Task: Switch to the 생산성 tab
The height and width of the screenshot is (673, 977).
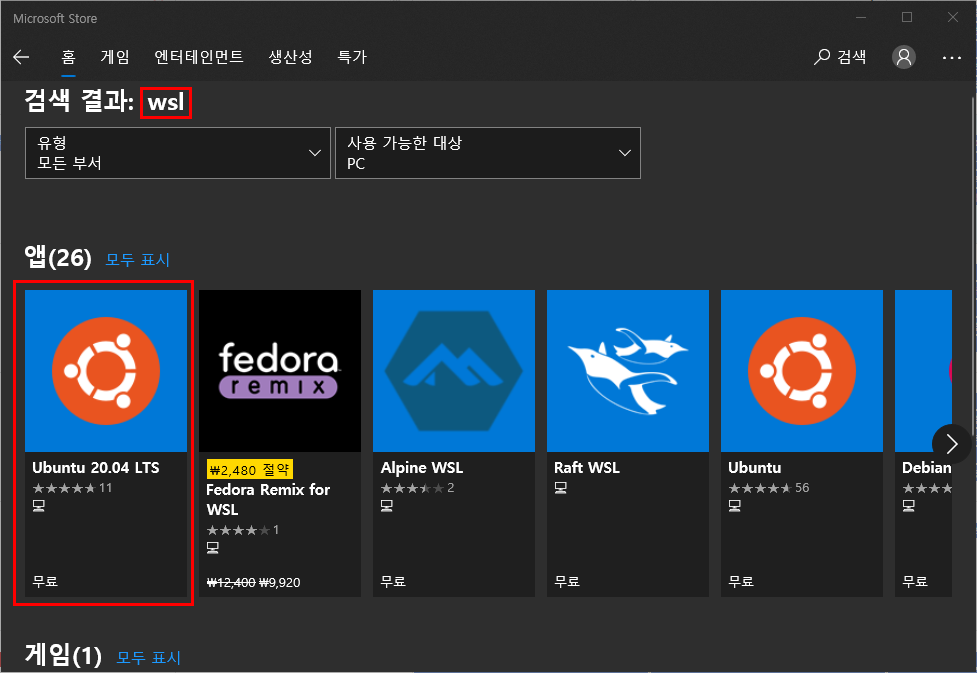Action: click(290, 57)
